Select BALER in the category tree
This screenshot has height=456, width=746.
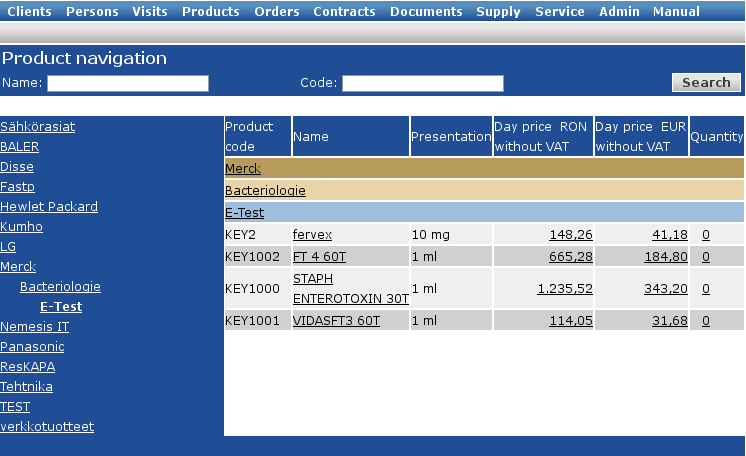20,147
